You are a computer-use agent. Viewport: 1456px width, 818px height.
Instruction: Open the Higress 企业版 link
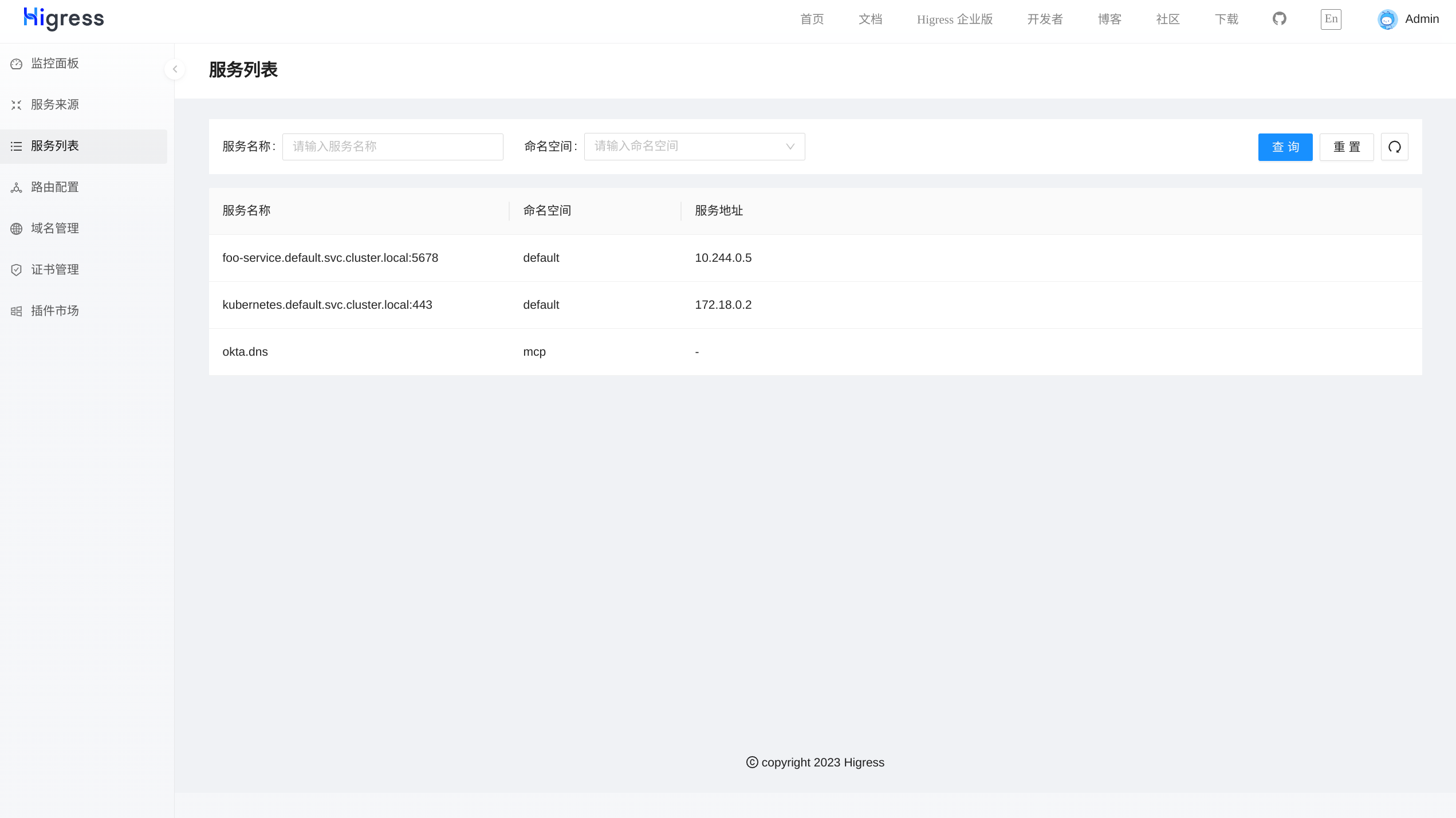click(954, 19)
